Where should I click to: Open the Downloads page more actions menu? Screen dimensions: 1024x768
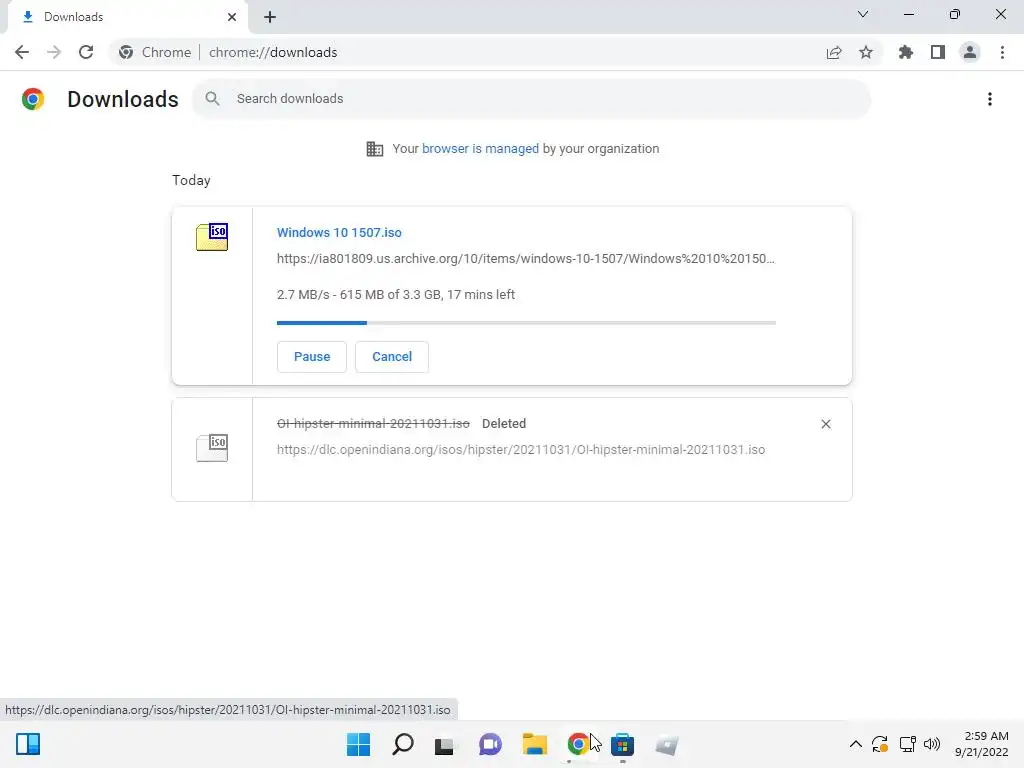coord(990,99)
